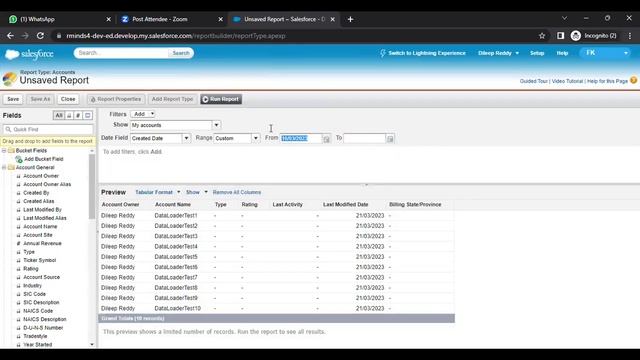Screen dimensions: 640x360
Task: Click the site info lock icon
Action: (59, 36)
